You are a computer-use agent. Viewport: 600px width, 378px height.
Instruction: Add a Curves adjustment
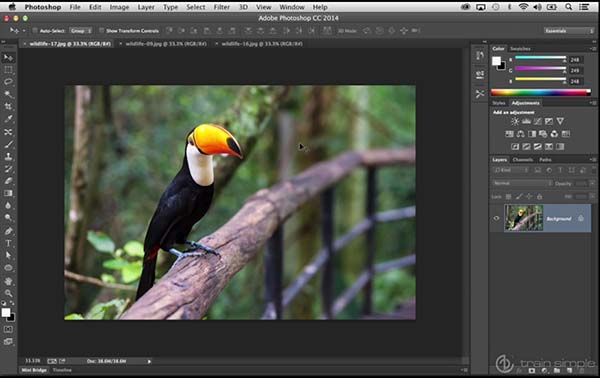coord(538,121)
